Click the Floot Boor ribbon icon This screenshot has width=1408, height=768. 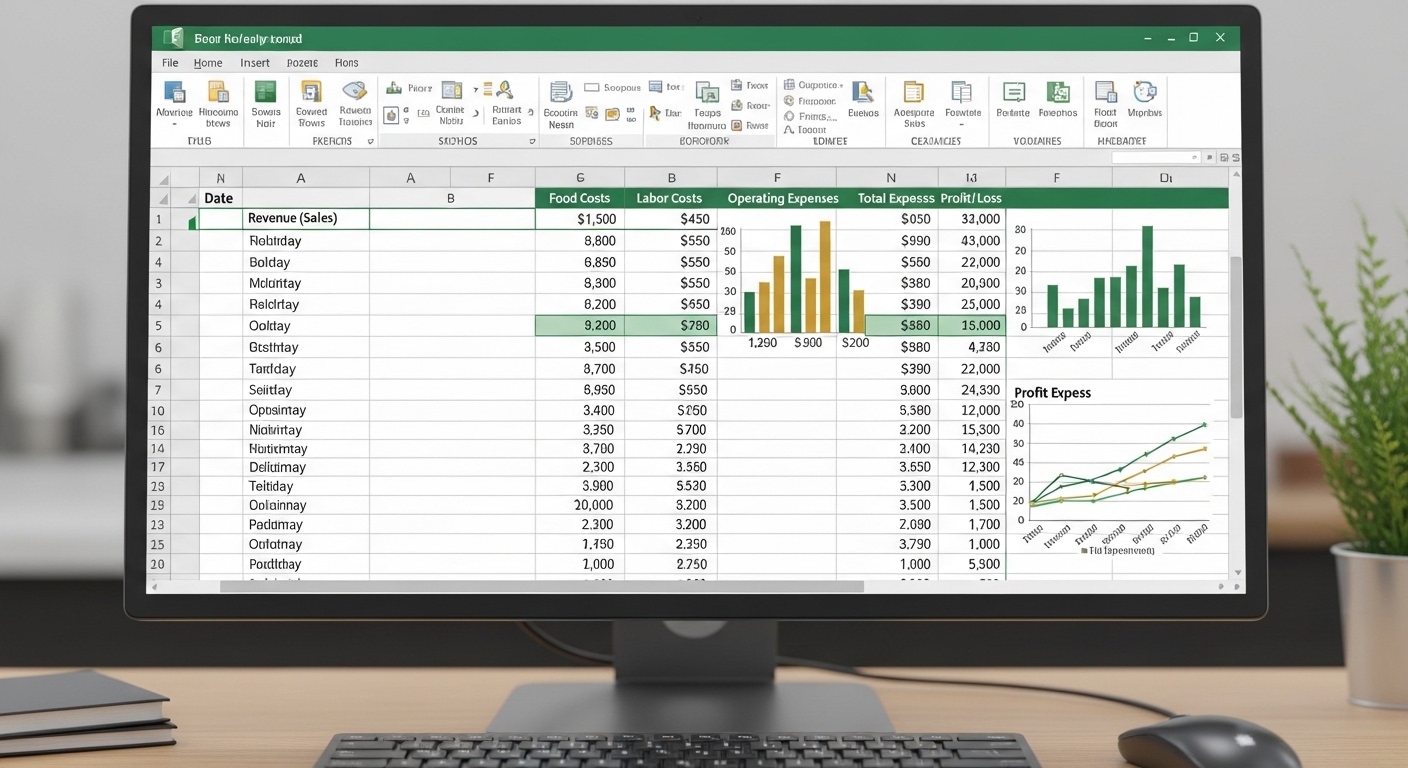click(x=1105, y=93)
